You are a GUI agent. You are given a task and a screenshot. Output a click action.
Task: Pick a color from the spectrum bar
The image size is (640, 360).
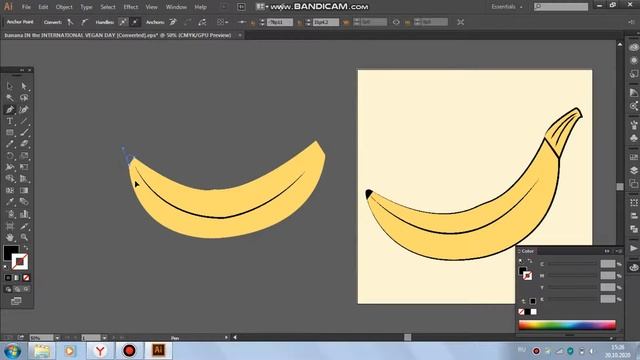pos(567,325)
